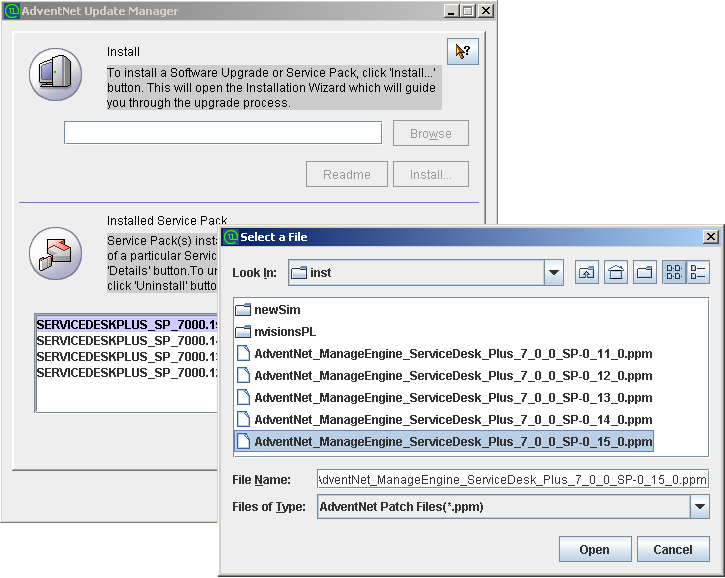Select AdventNet_ManageEngine_ServiceDesk_Plus_7_0_0_SP-0_13_0.ppm
725x578 pixels.
coord(453,397)
